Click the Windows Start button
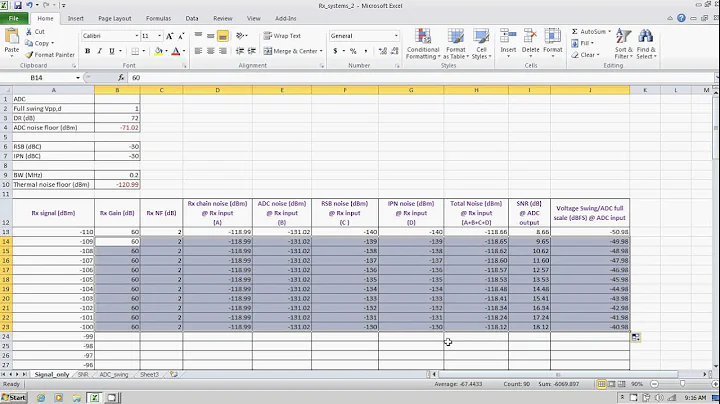720x404 pixels. (14, 398)
